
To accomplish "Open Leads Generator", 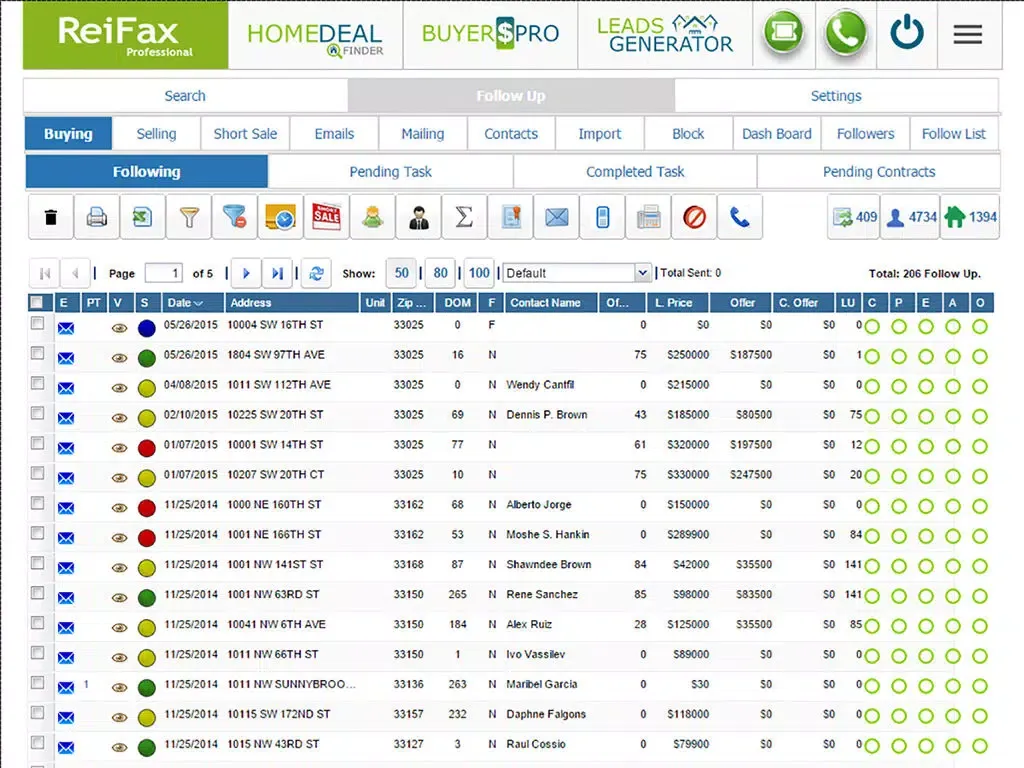I will [665, 34].
